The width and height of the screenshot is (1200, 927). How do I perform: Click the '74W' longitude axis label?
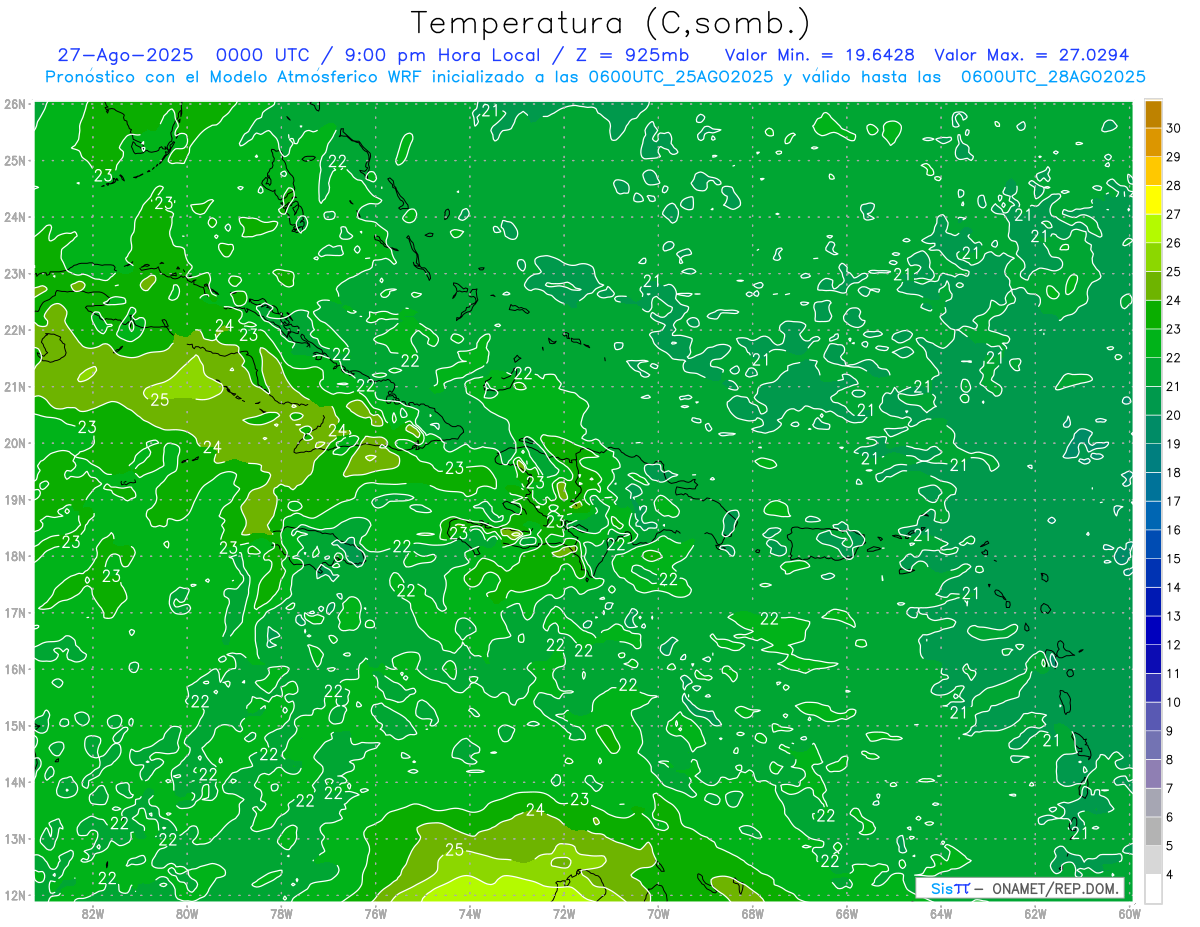click(469, 913)
